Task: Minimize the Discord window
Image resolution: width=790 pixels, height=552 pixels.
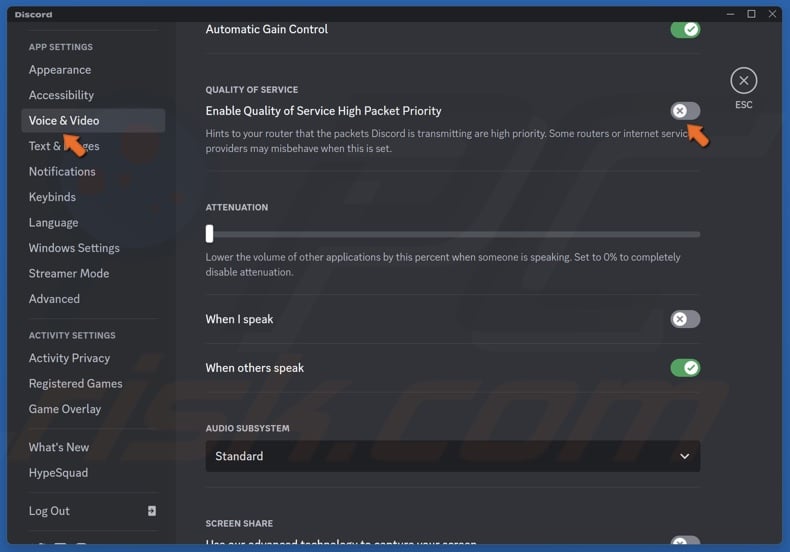Action: pyautogui.click(x=730, y=14)
